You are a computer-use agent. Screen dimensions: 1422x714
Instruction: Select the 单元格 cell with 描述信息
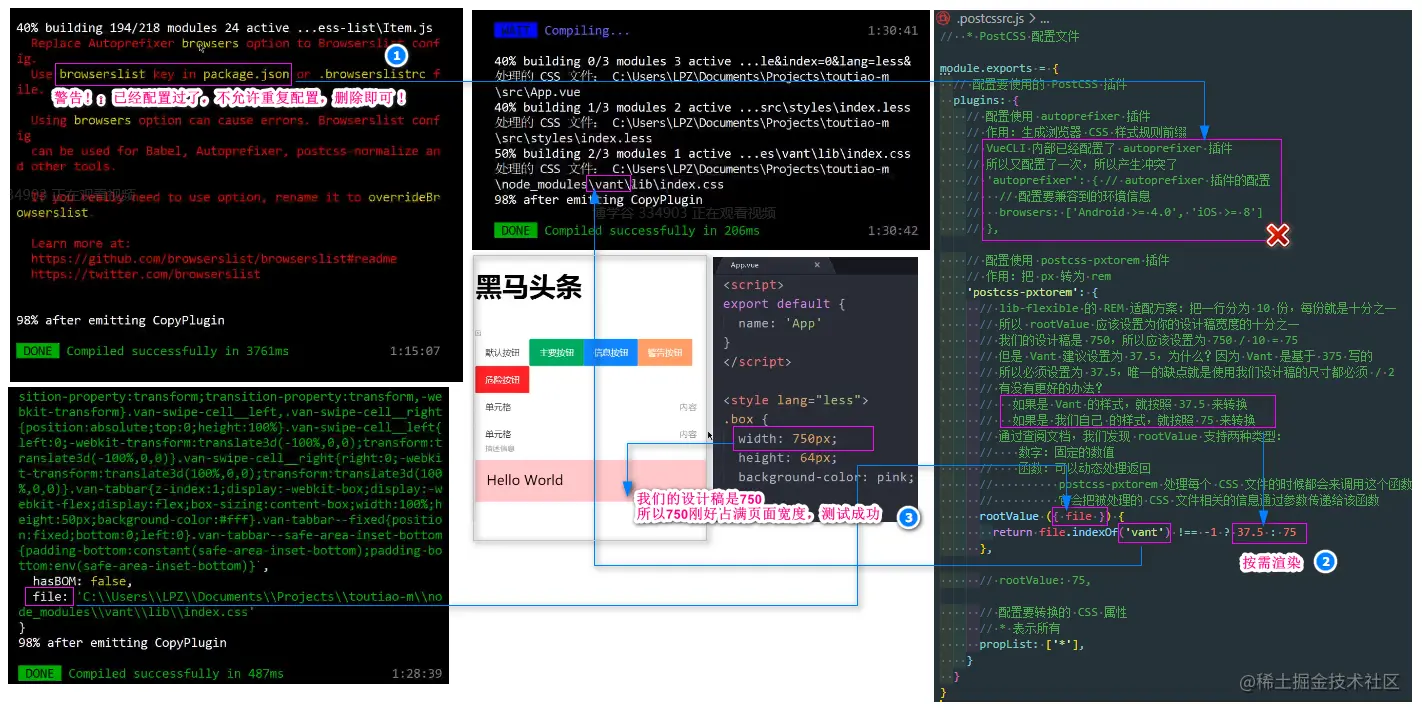[x=590, y=440]
